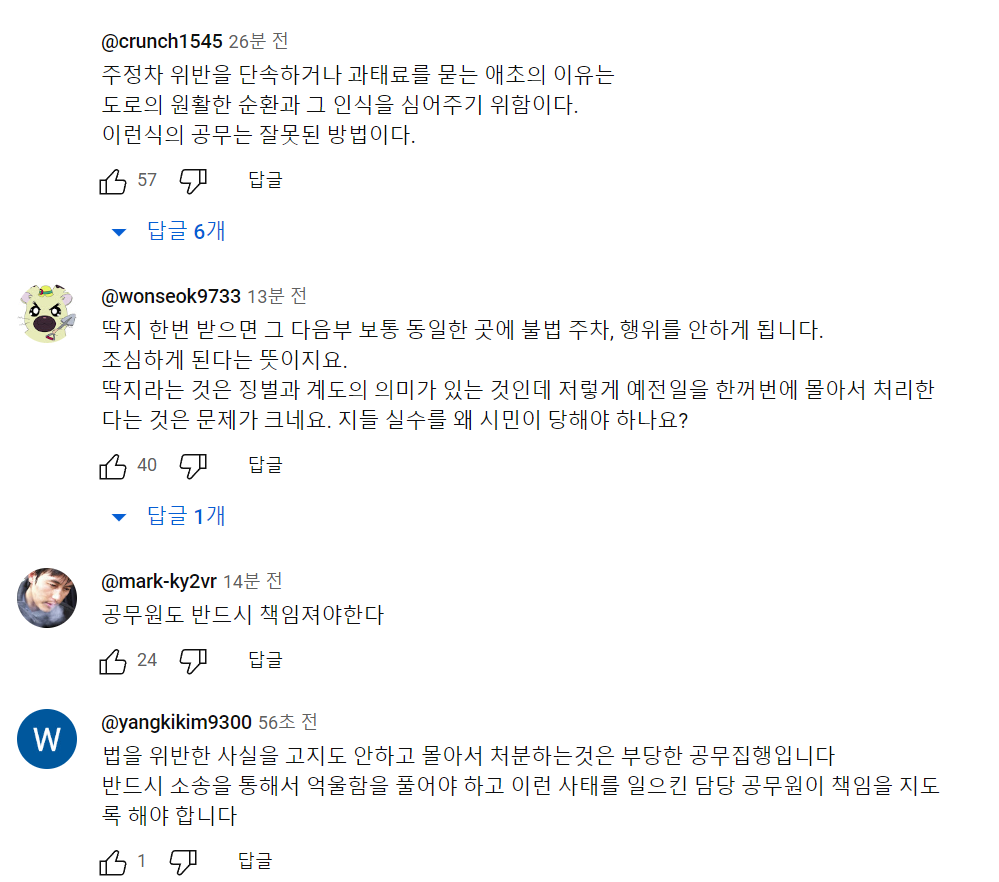Like the comment by @wonseok9733

[113, 465]
